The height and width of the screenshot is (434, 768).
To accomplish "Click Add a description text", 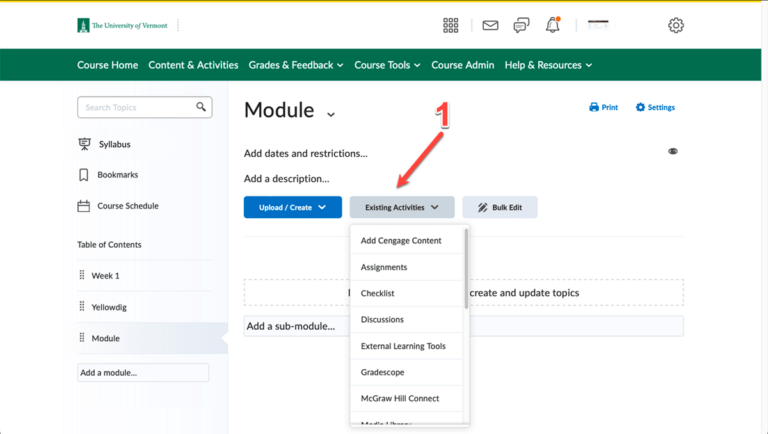I will (287, 179).
